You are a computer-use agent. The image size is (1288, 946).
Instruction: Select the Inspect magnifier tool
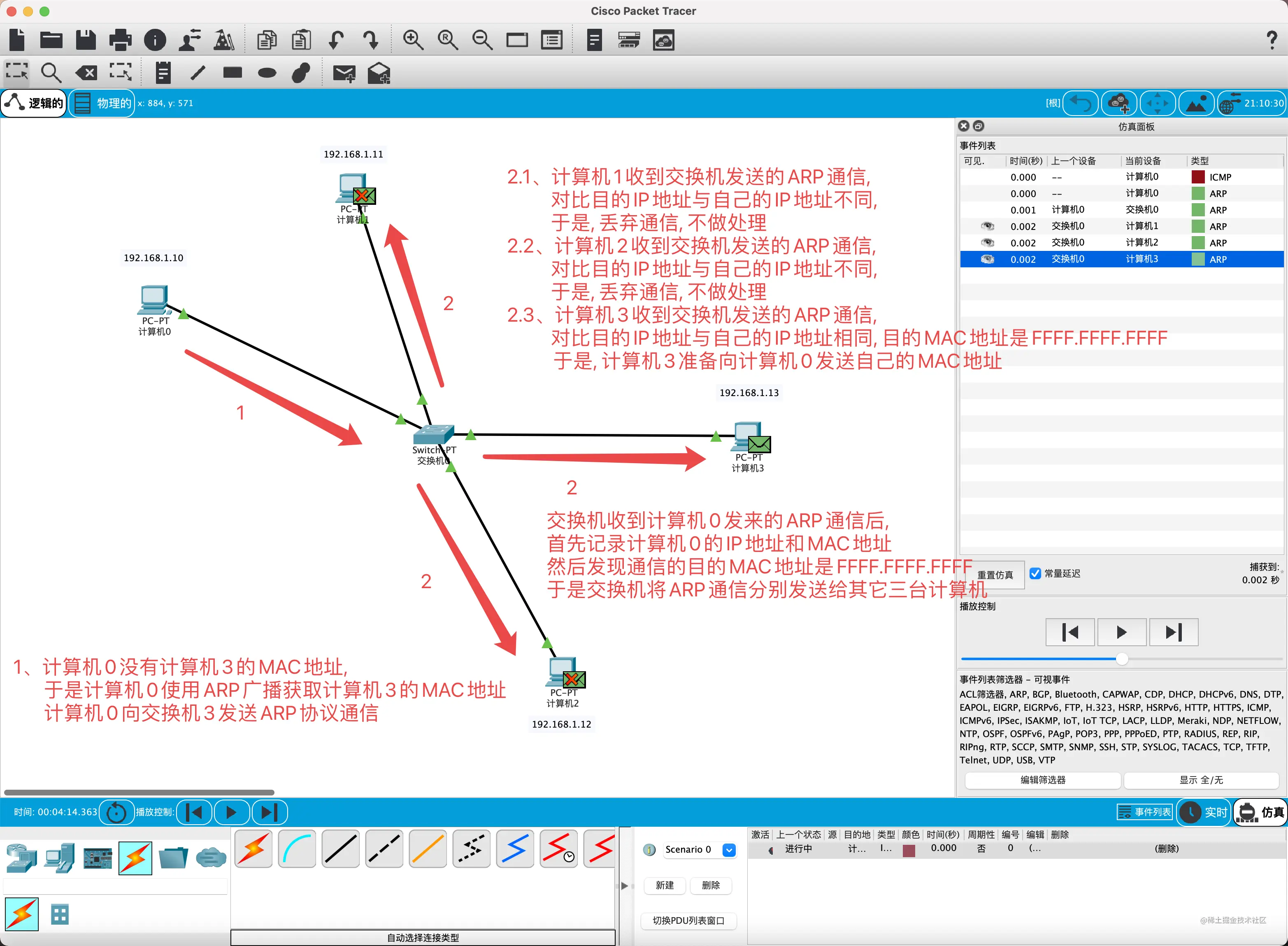51,73
